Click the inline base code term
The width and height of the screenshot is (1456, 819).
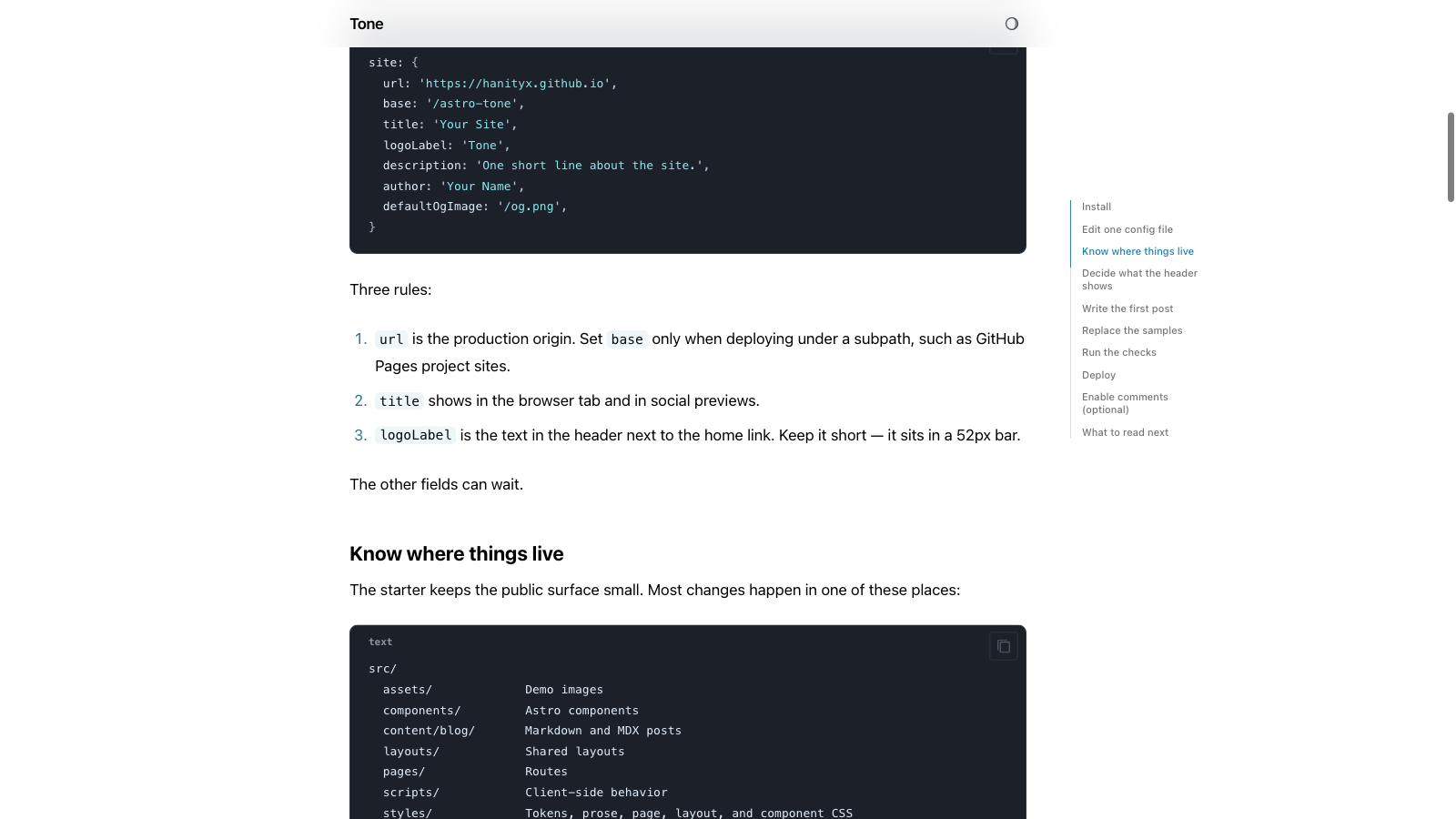(627, 339)
